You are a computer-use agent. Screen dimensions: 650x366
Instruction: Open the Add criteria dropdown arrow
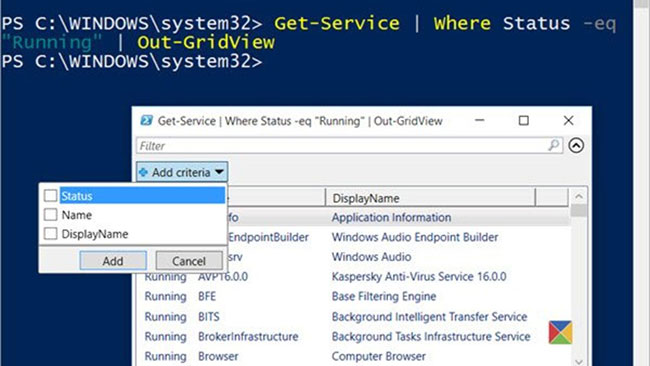pos(220,172)
